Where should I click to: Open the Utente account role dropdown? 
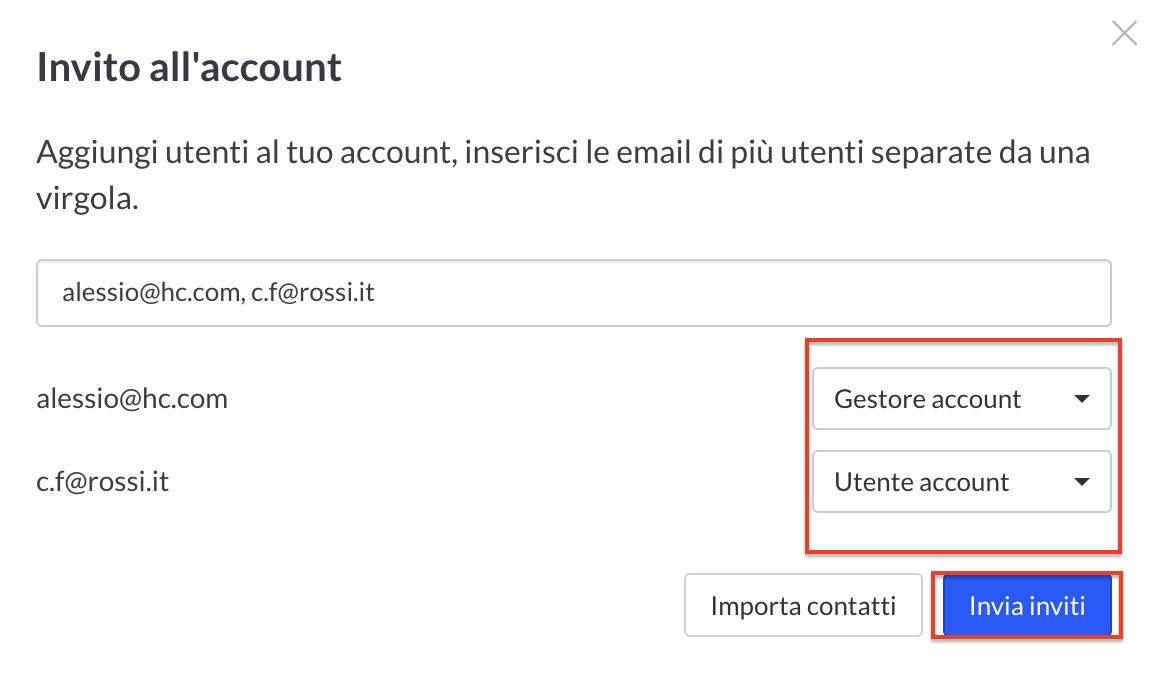point(961,482)
